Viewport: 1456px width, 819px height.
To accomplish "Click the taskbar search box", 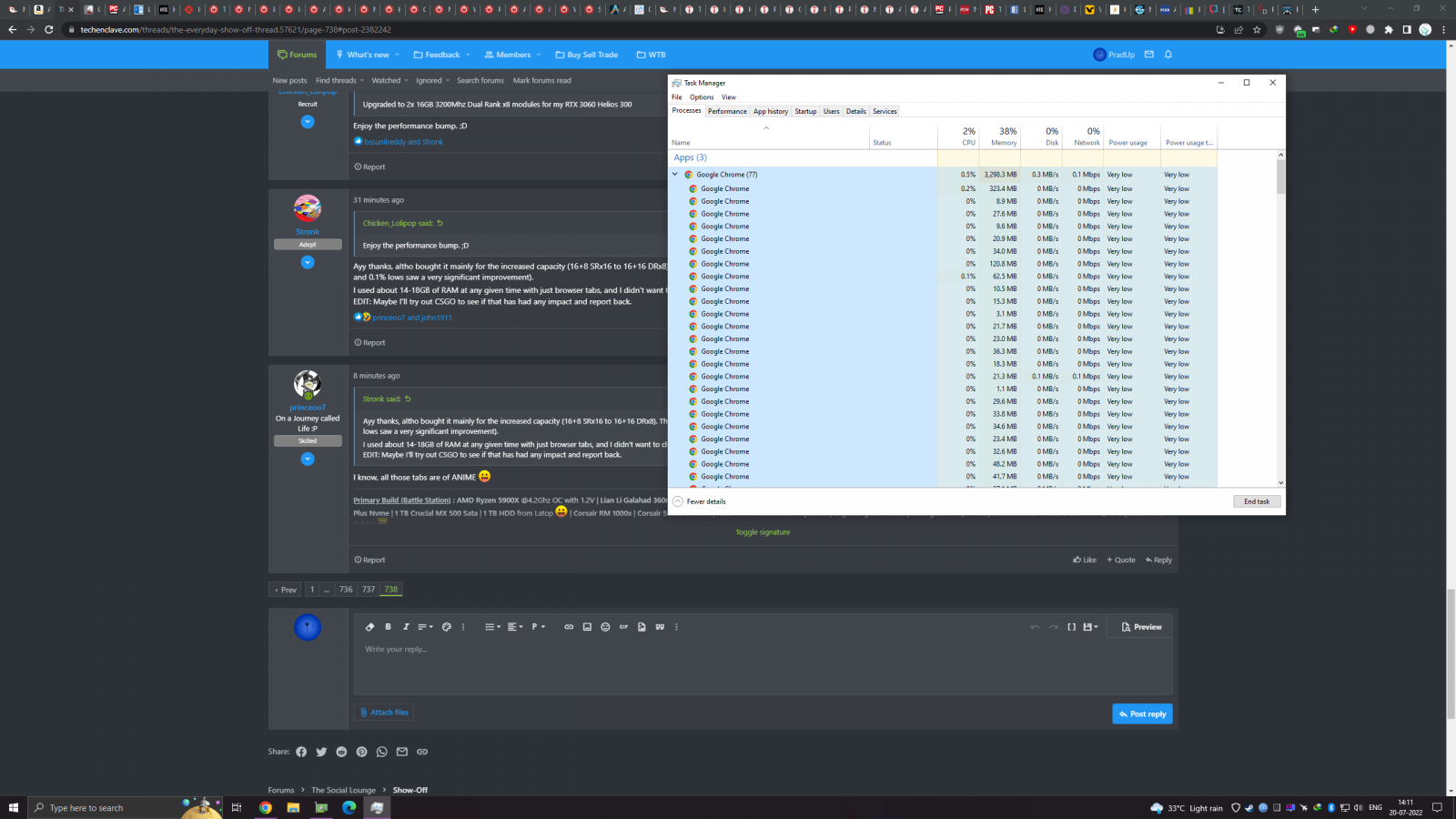I will click(x=126, y=807).
